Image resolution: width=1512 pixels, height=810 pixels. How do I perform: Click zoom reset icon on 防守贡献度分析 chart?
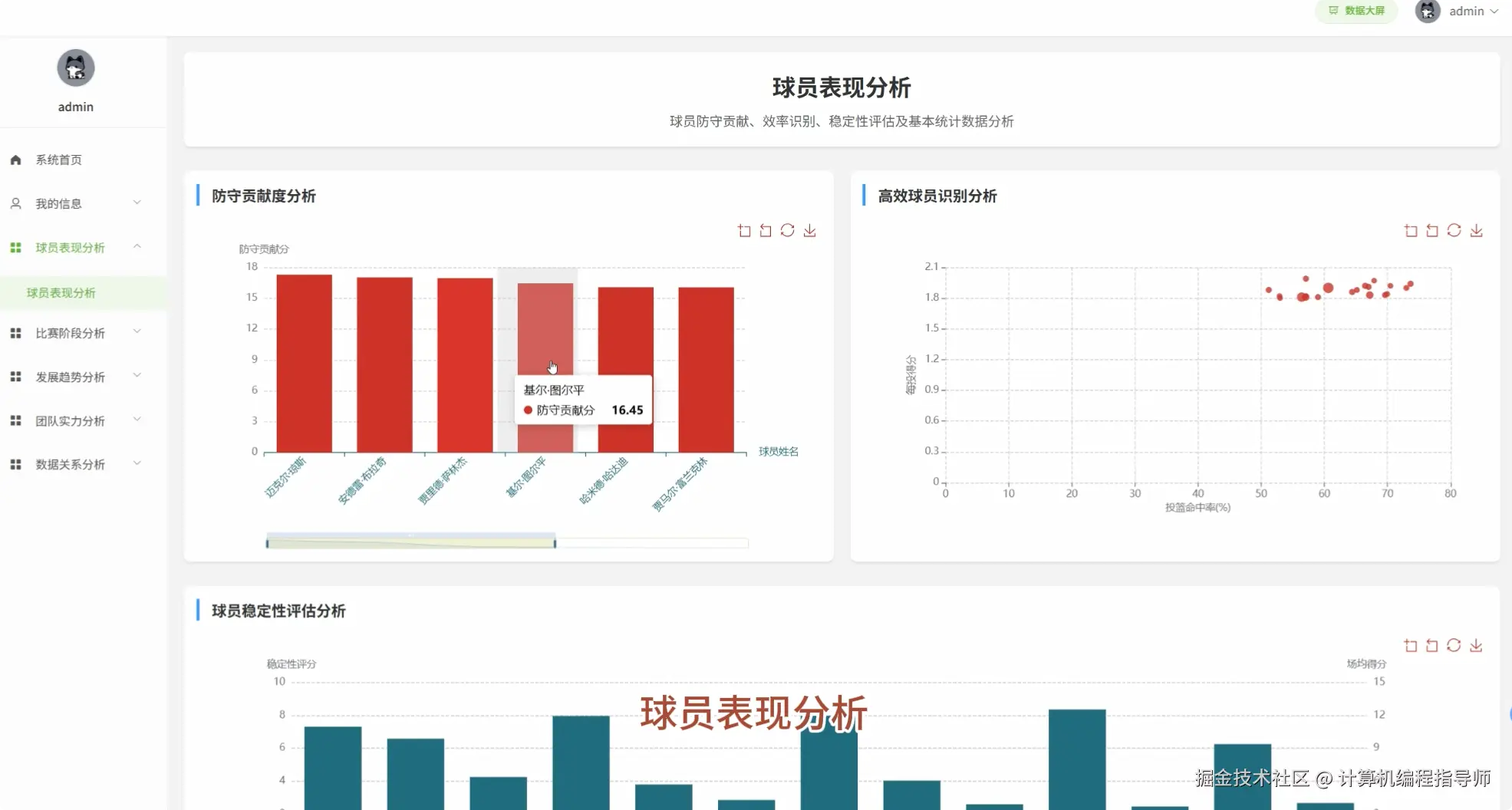click(x=765, y=230)
